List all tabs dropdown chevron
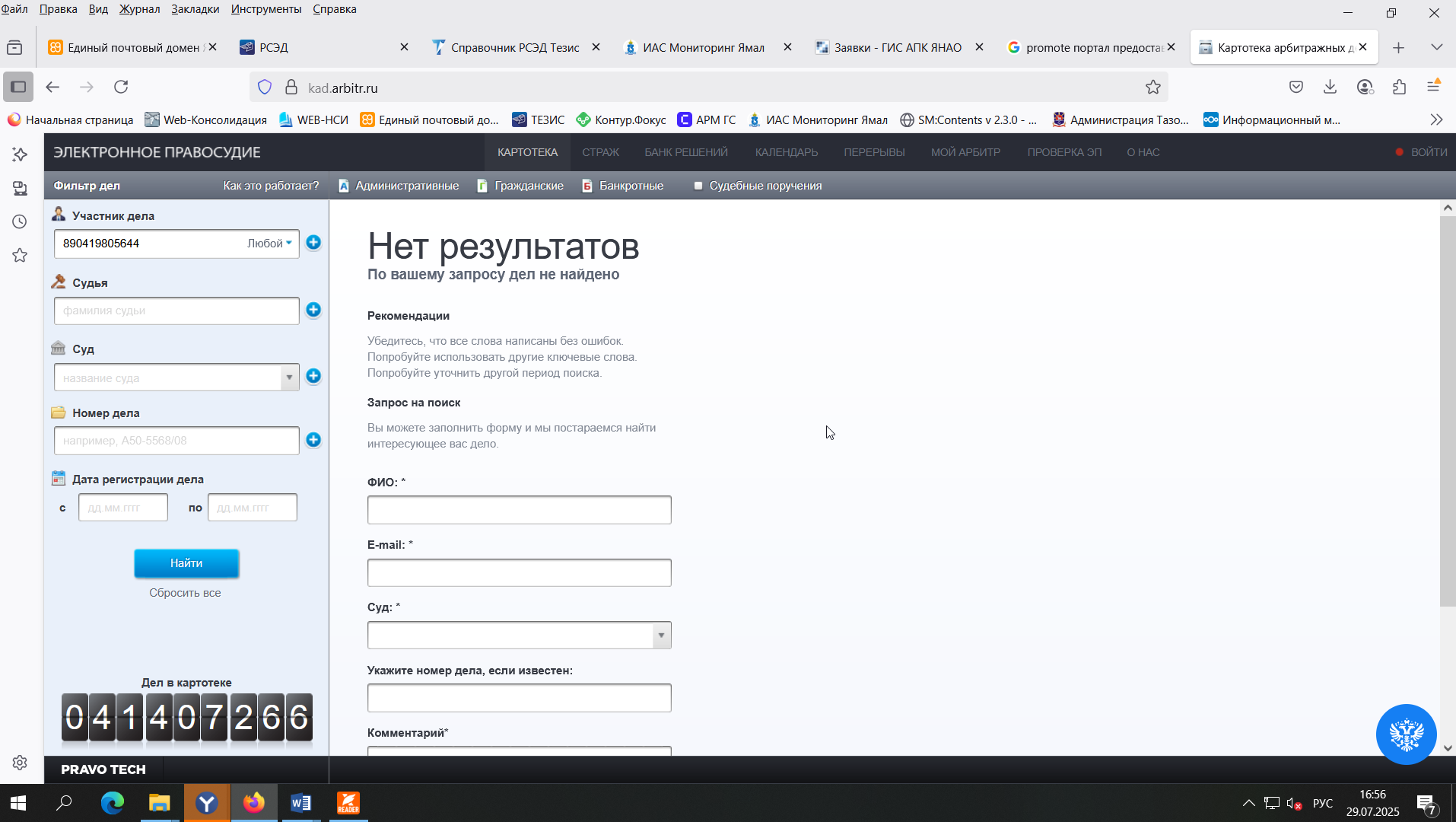 click(x=1436, y=47)
